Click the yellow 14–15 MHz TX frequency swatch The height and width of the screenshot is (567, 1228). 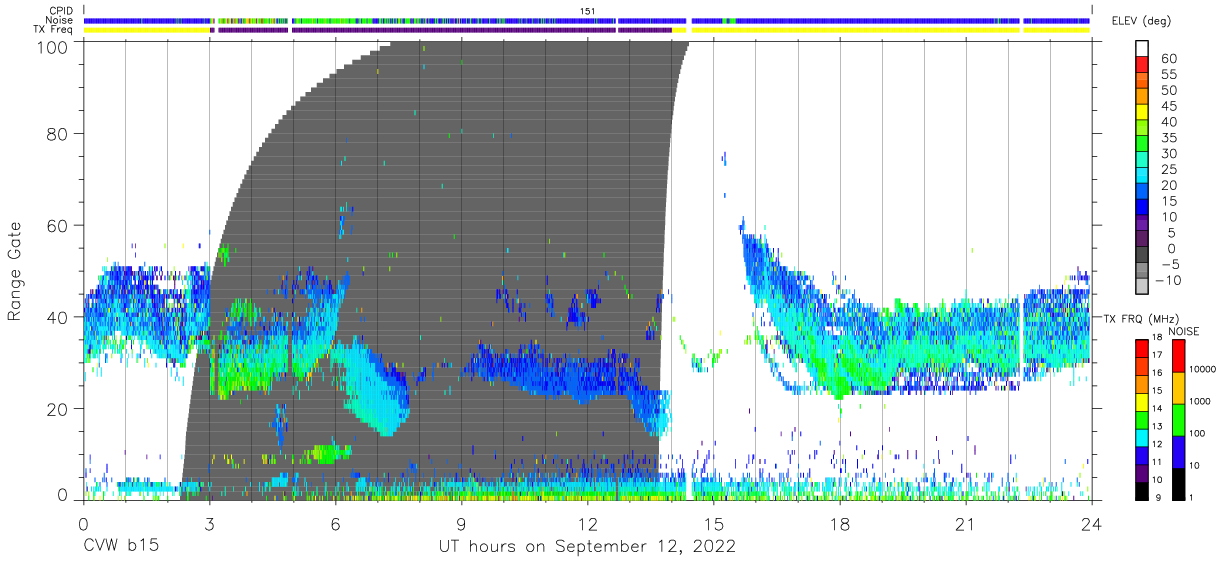[1142, 401]
